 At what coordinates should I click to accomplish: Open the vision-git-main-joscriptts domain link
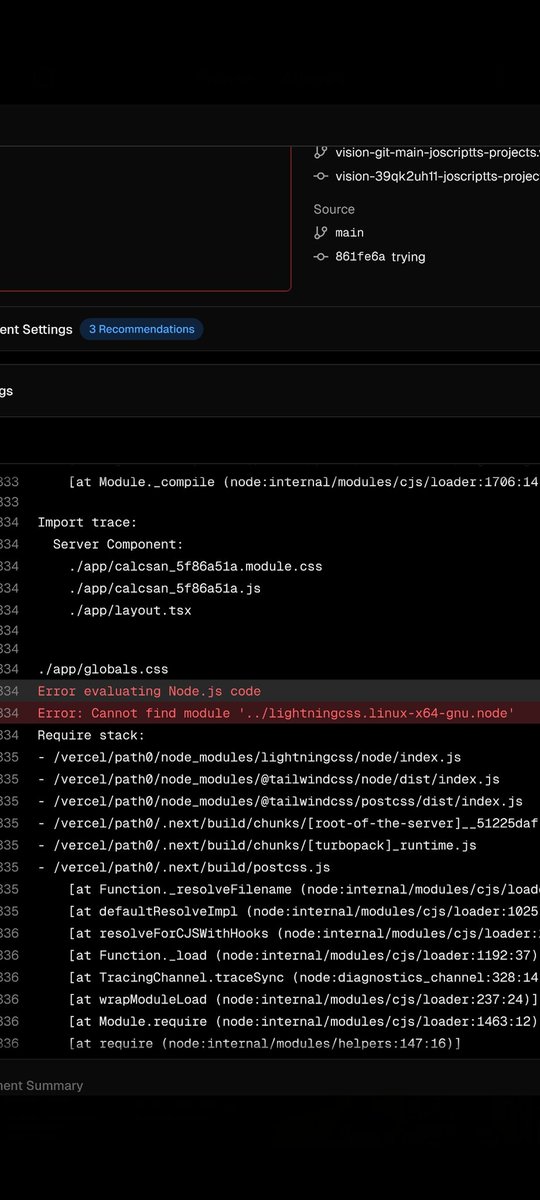coord(438,153)
